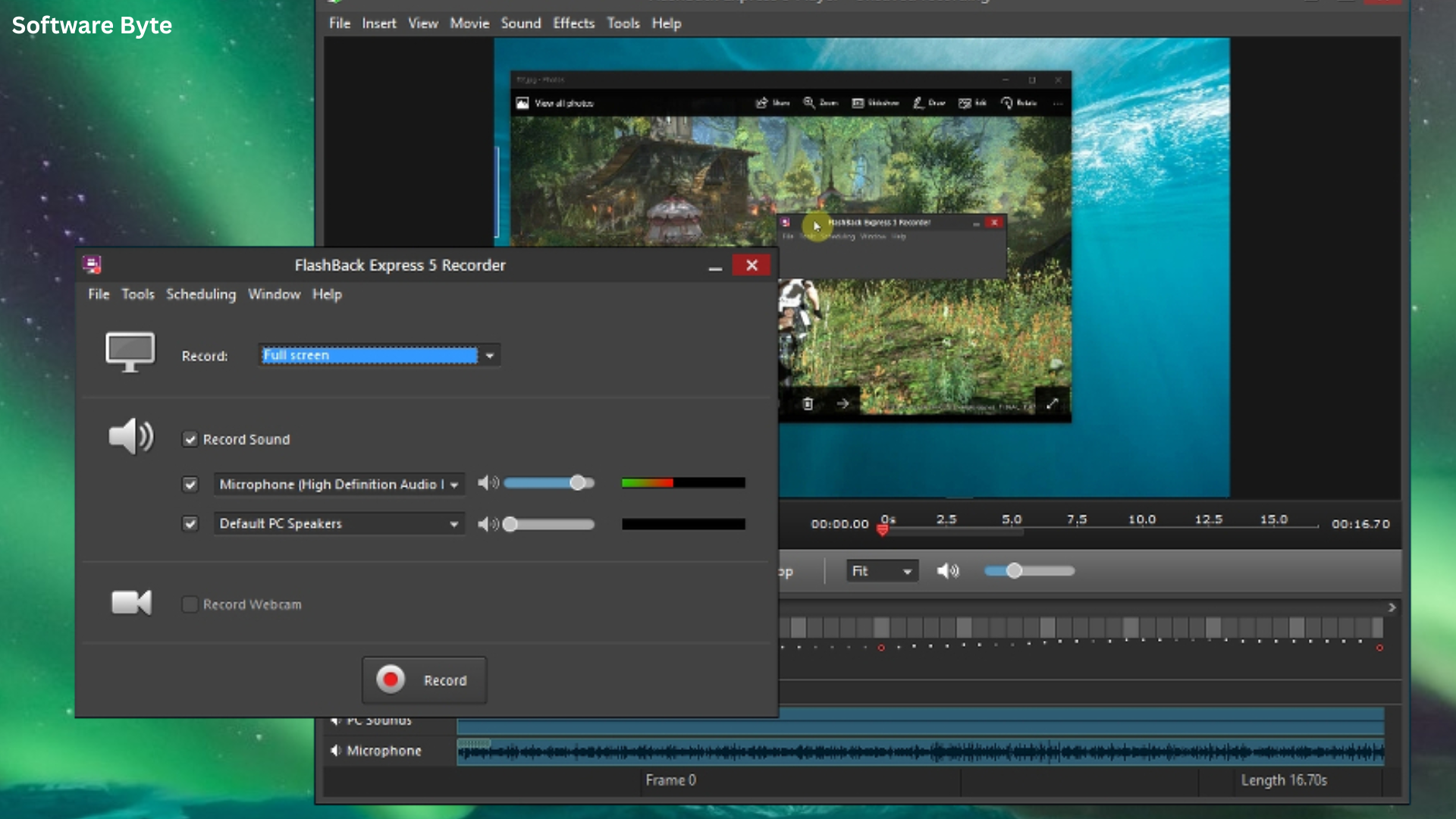Open the Recorder Help menu

point(327,294)
